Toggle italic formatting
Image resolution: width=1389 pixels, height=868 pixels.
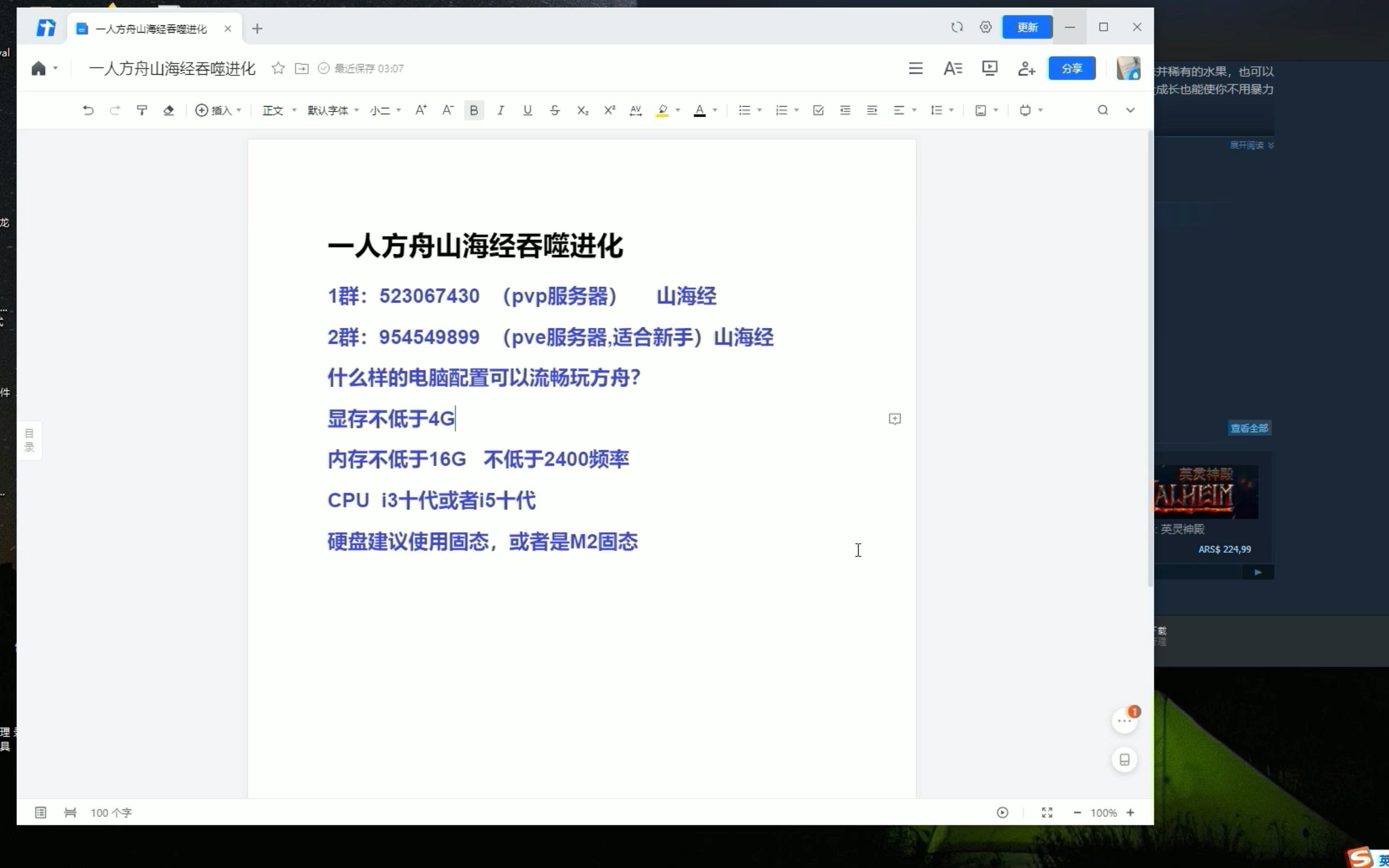click(x=500, y=110)
